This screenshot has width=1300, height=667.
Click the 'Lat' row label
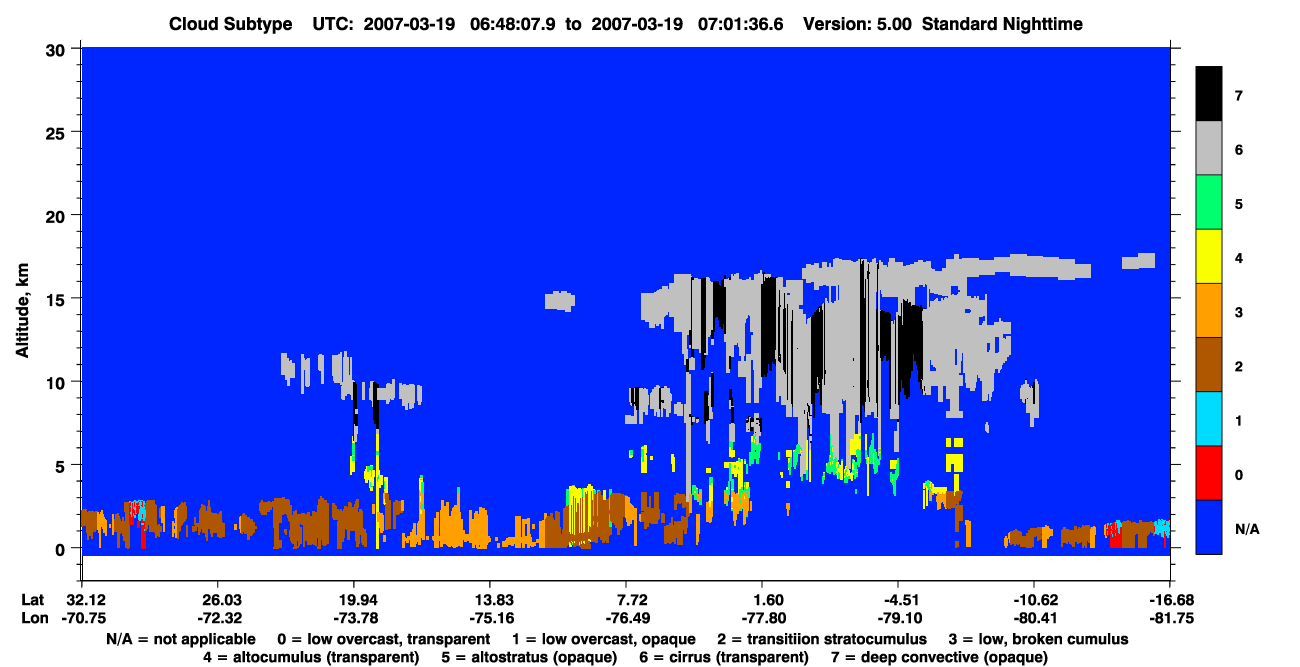coord(33,600)
